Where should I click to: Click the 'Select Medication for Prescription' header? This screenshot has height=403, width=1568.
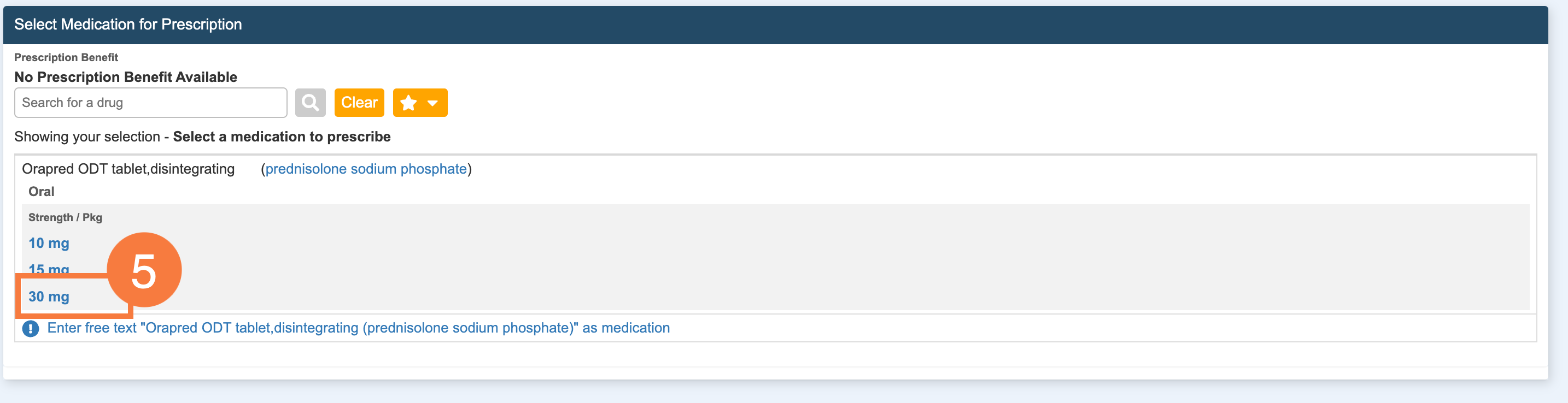click(128, 25)
